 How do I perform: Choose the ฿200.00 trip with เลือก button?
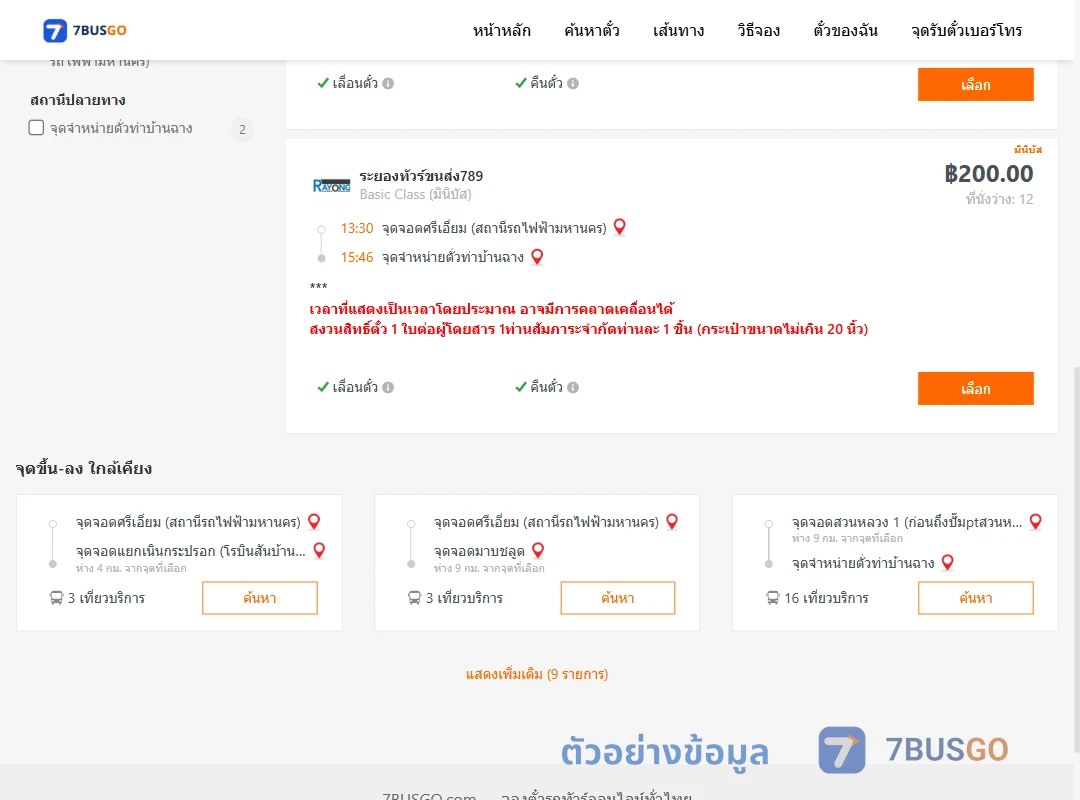tap(975, 389)
